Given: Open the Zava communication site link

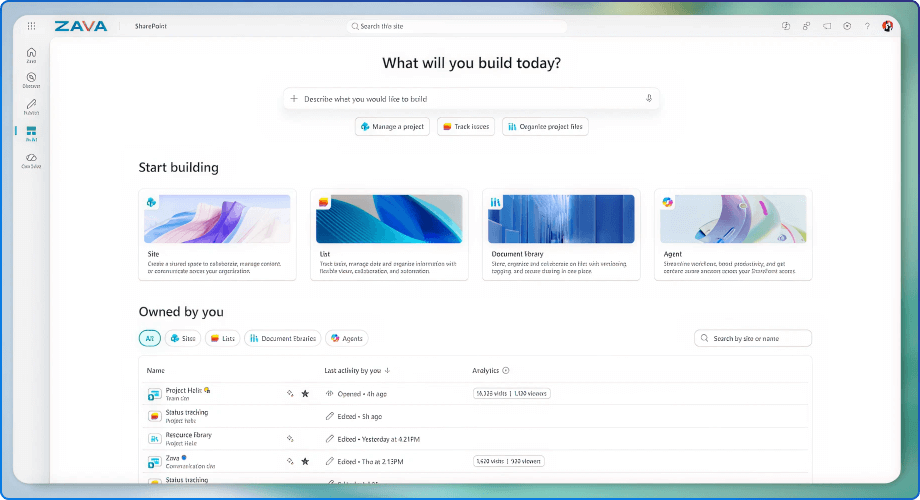Looking at the screenshot, I should point(172,458).
